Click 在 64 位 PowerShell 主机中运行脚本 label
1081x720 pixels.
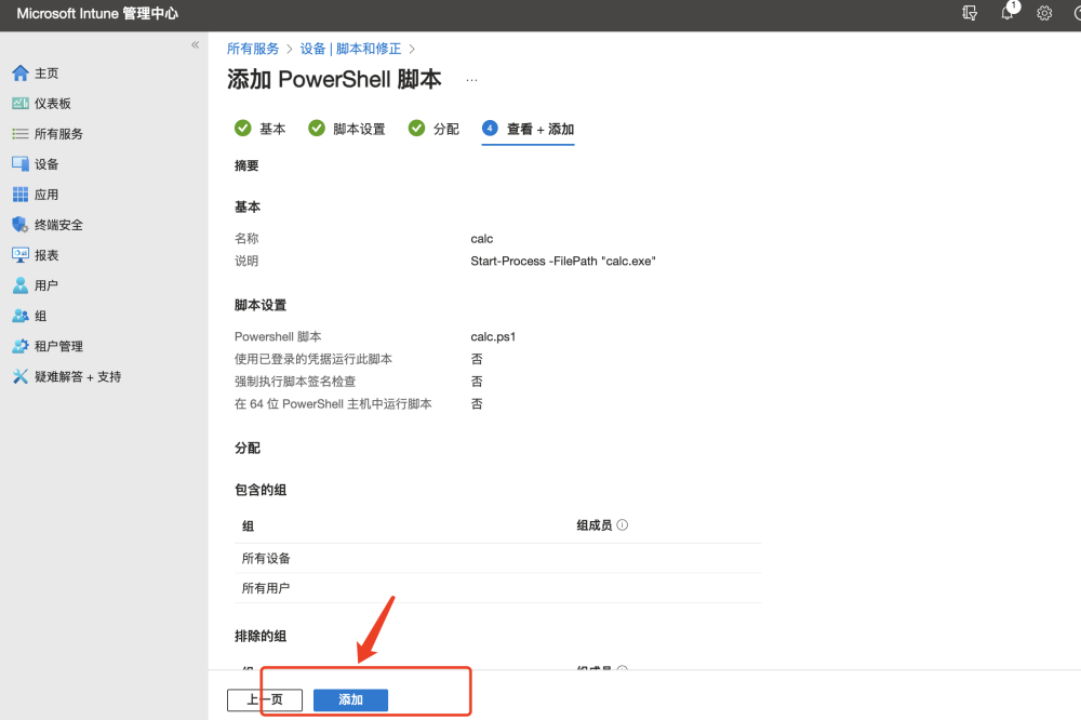click(333, 403)
